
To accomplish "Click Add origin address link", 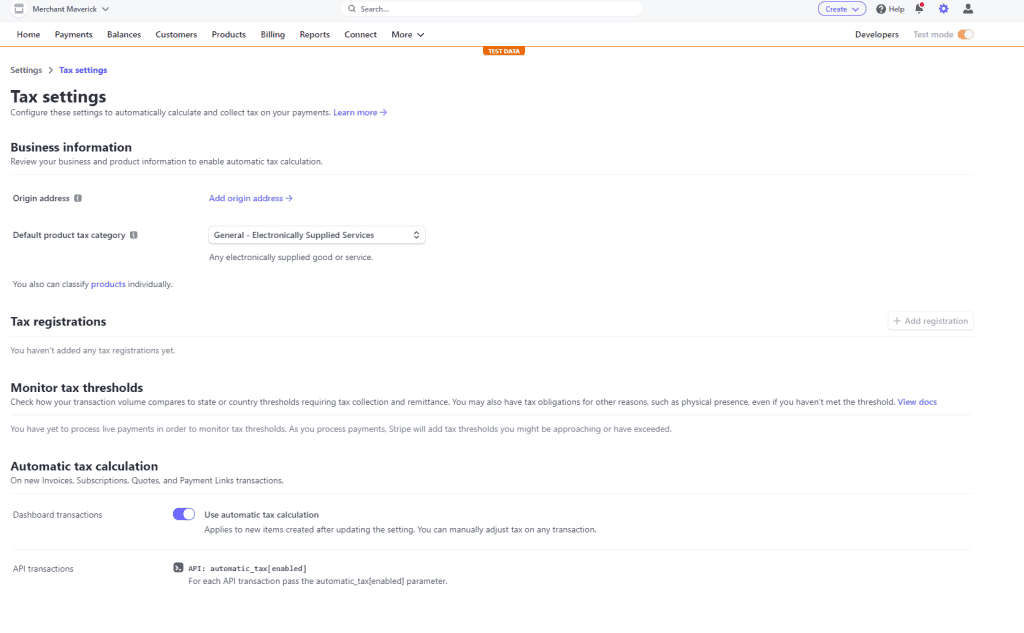I will [x=250, y=199].
